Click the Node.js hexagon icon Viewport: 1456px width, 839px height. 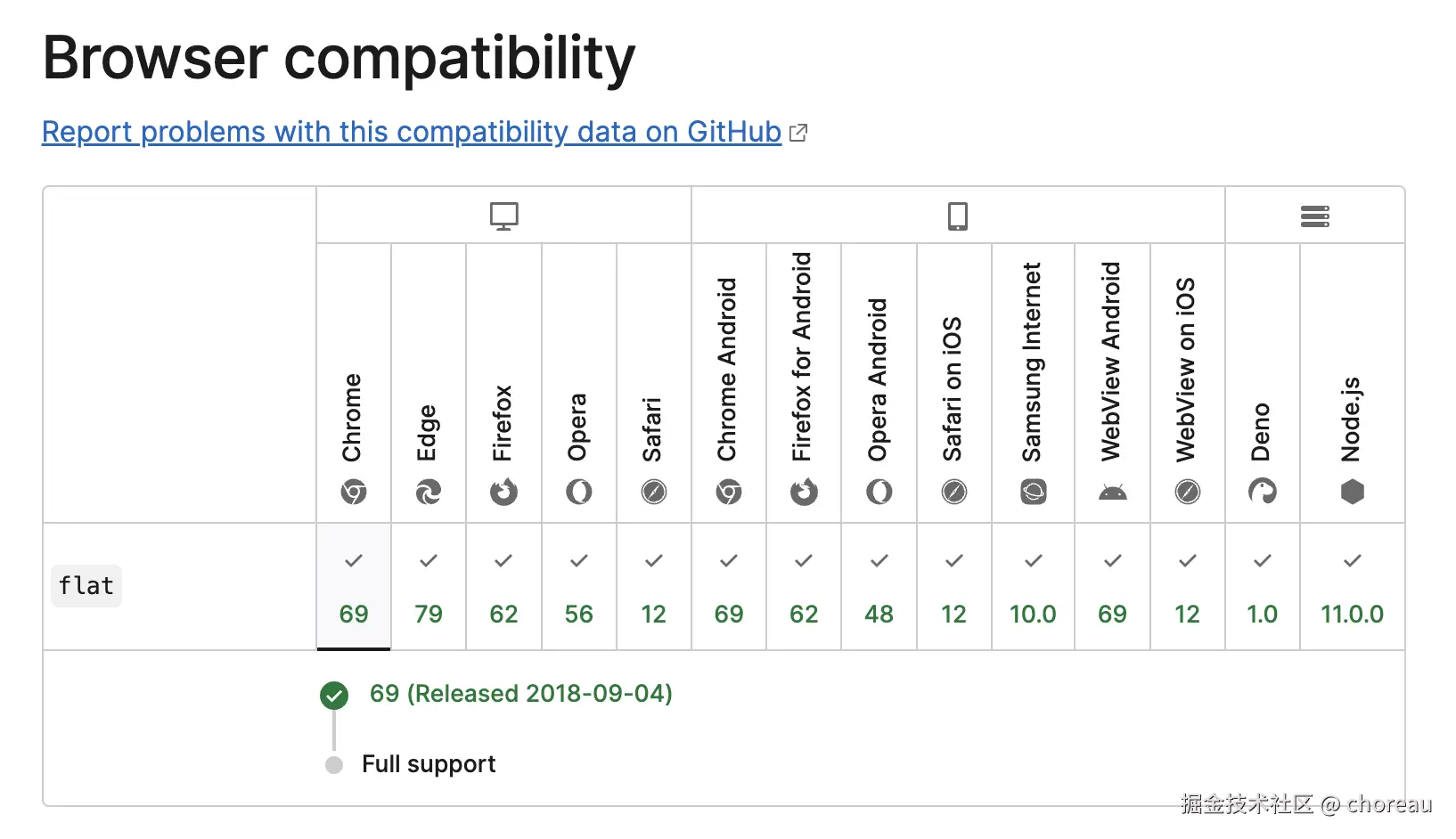(1352, 492)
